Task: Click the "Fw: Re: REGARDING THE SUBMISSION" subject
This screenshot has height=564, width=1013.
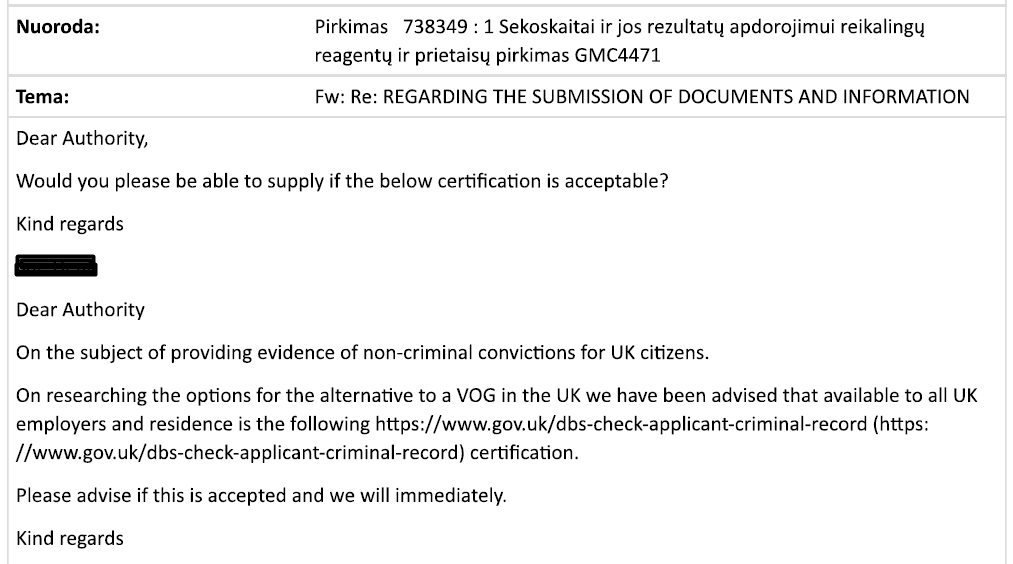Action: [641, 97]
